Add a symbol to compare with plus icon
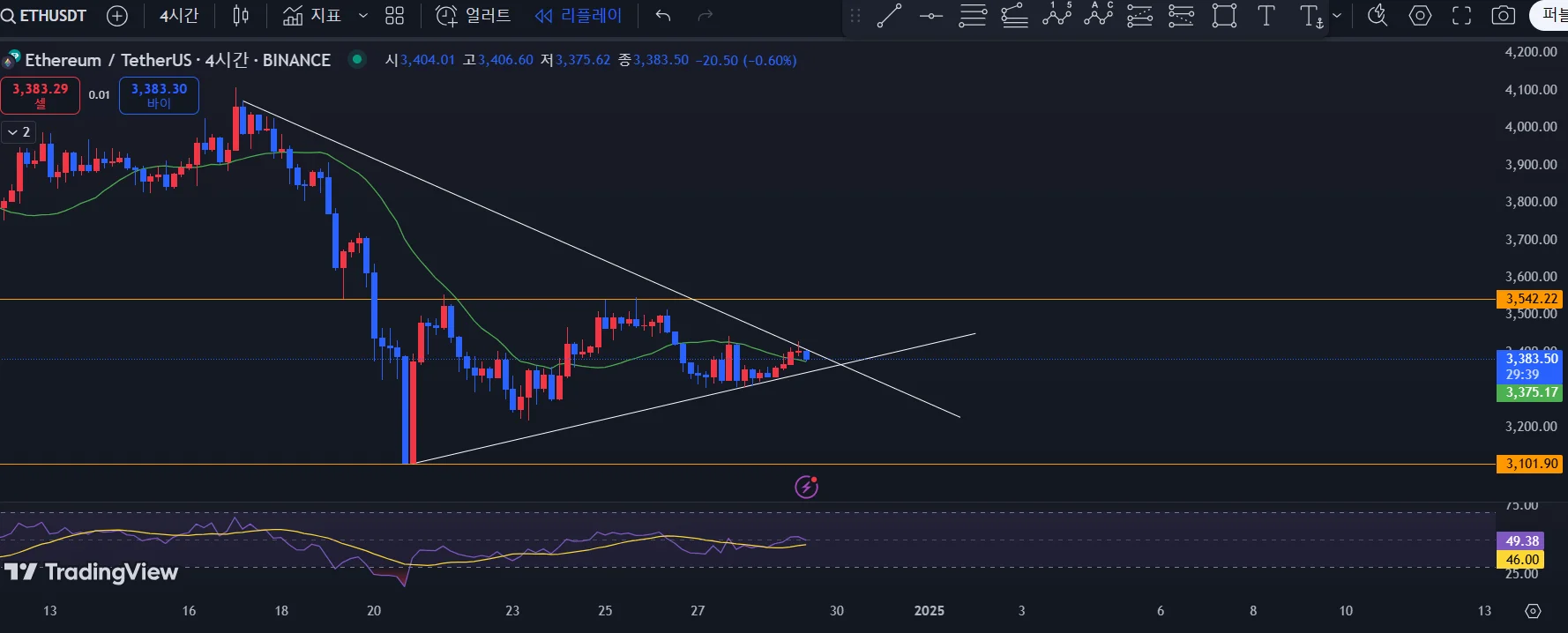Image resolution: width=1568 pixels, height=633 pixels. (x=116, y=16)
